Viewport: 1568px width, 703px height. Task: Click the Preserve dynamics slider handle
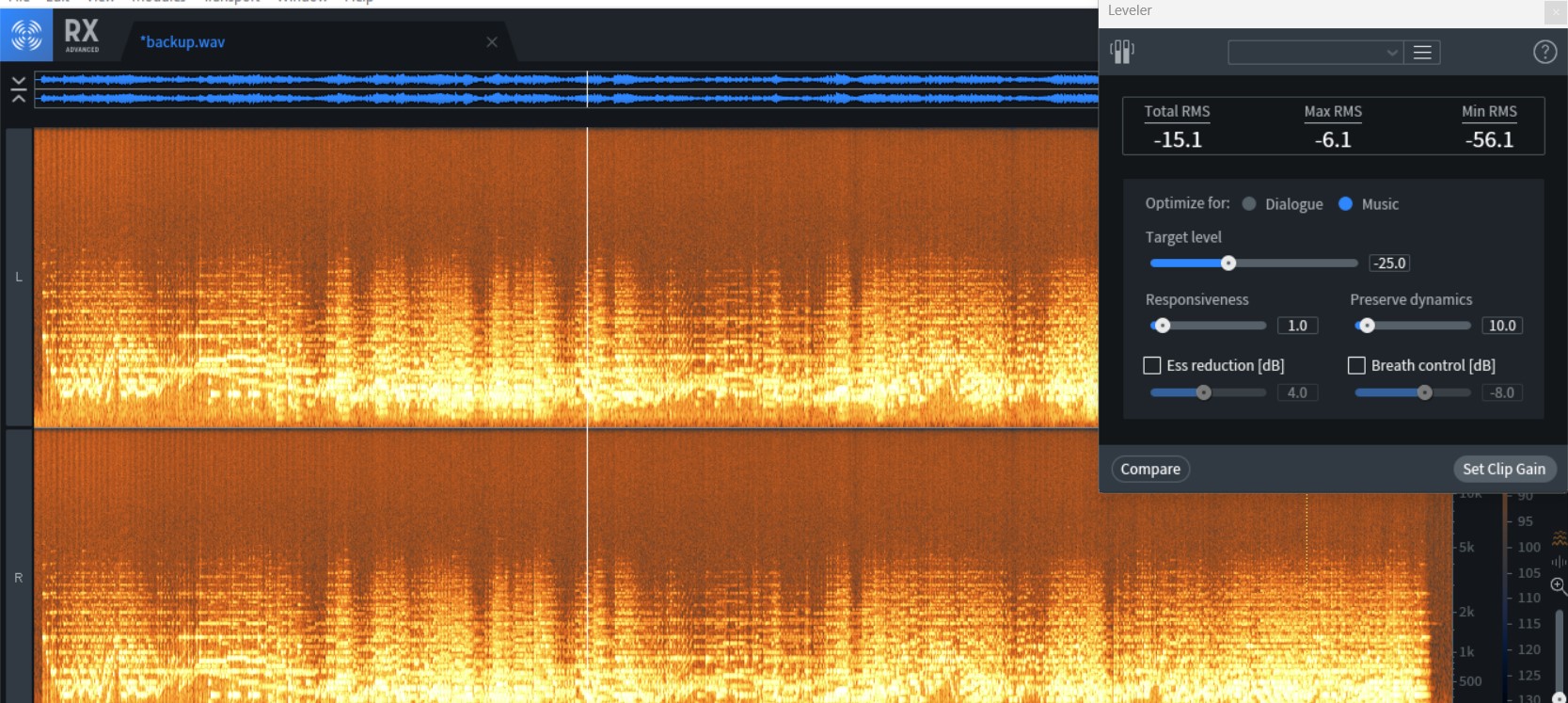tap(1368, 326)
